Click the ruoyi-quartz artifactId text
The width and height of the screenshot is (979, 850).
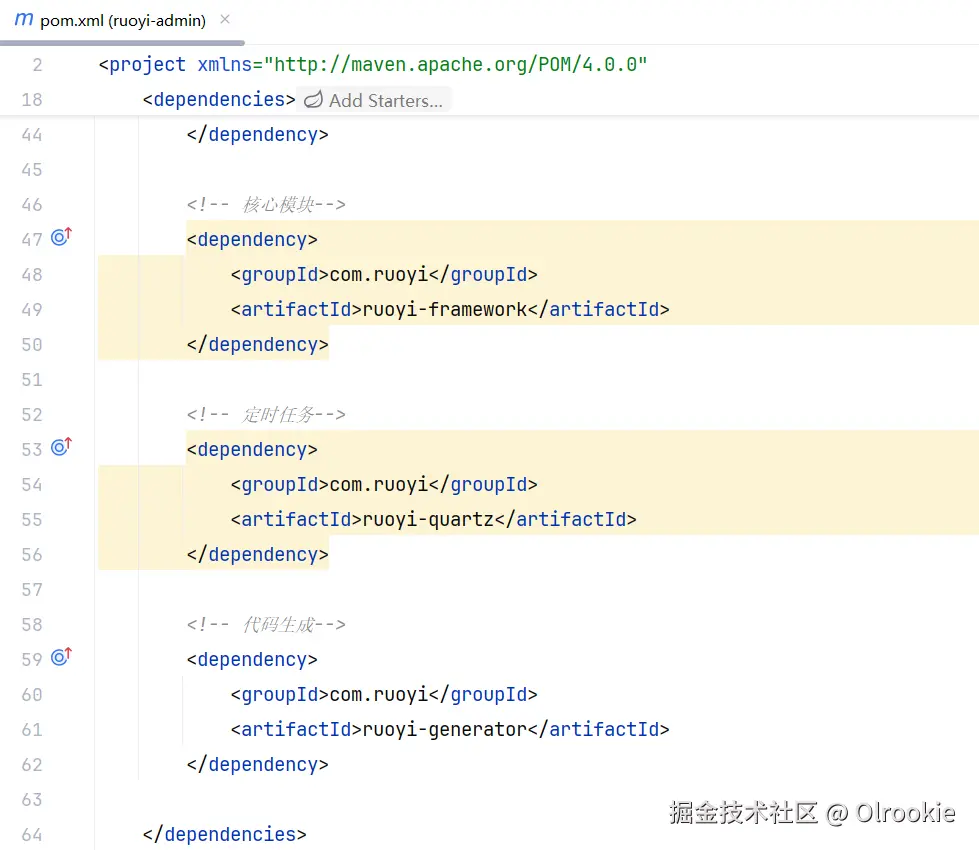428,520
